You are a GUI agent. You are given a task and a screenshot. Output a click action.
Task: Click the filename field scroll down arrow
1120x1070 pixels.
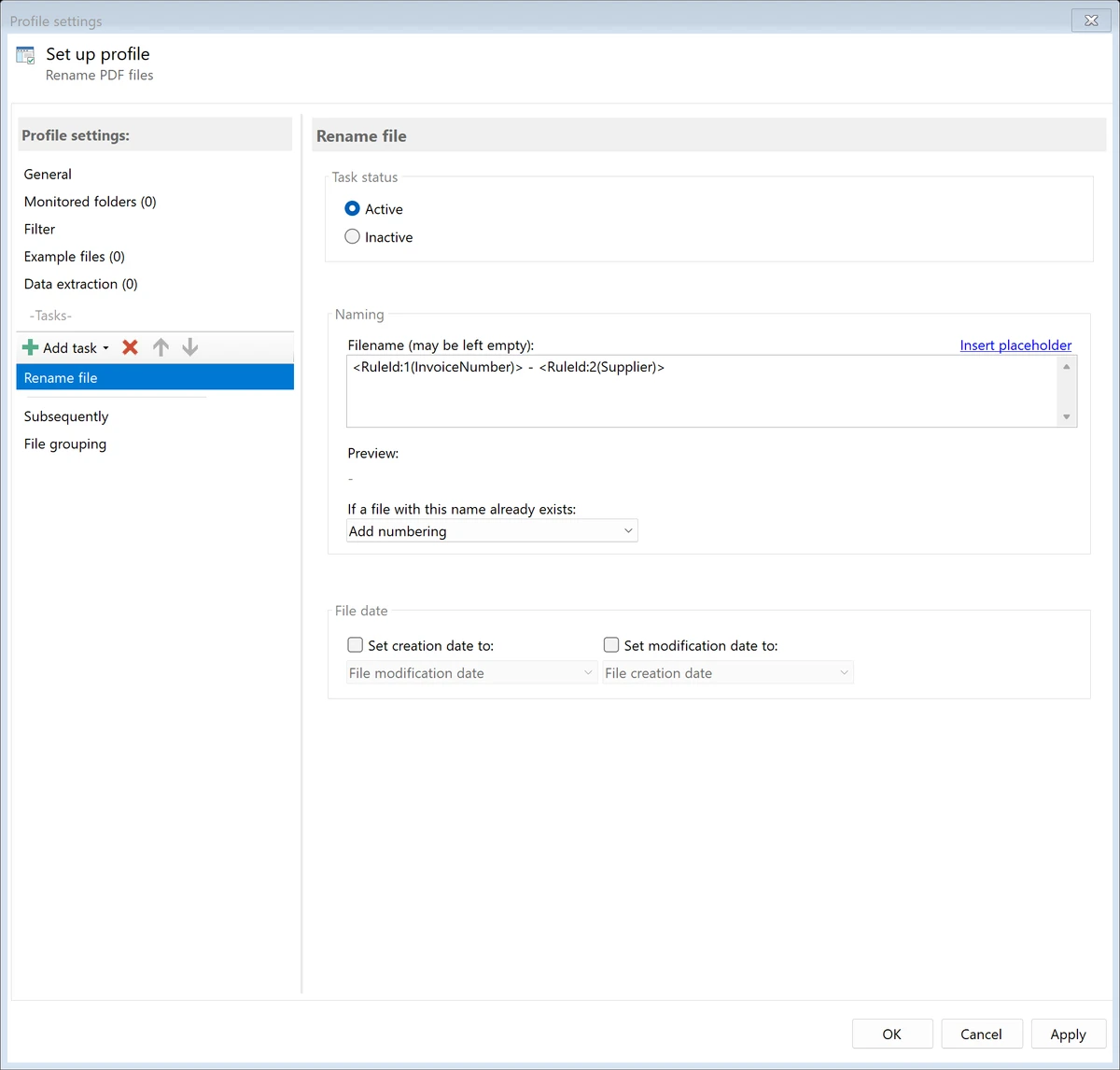point(1067,416)
